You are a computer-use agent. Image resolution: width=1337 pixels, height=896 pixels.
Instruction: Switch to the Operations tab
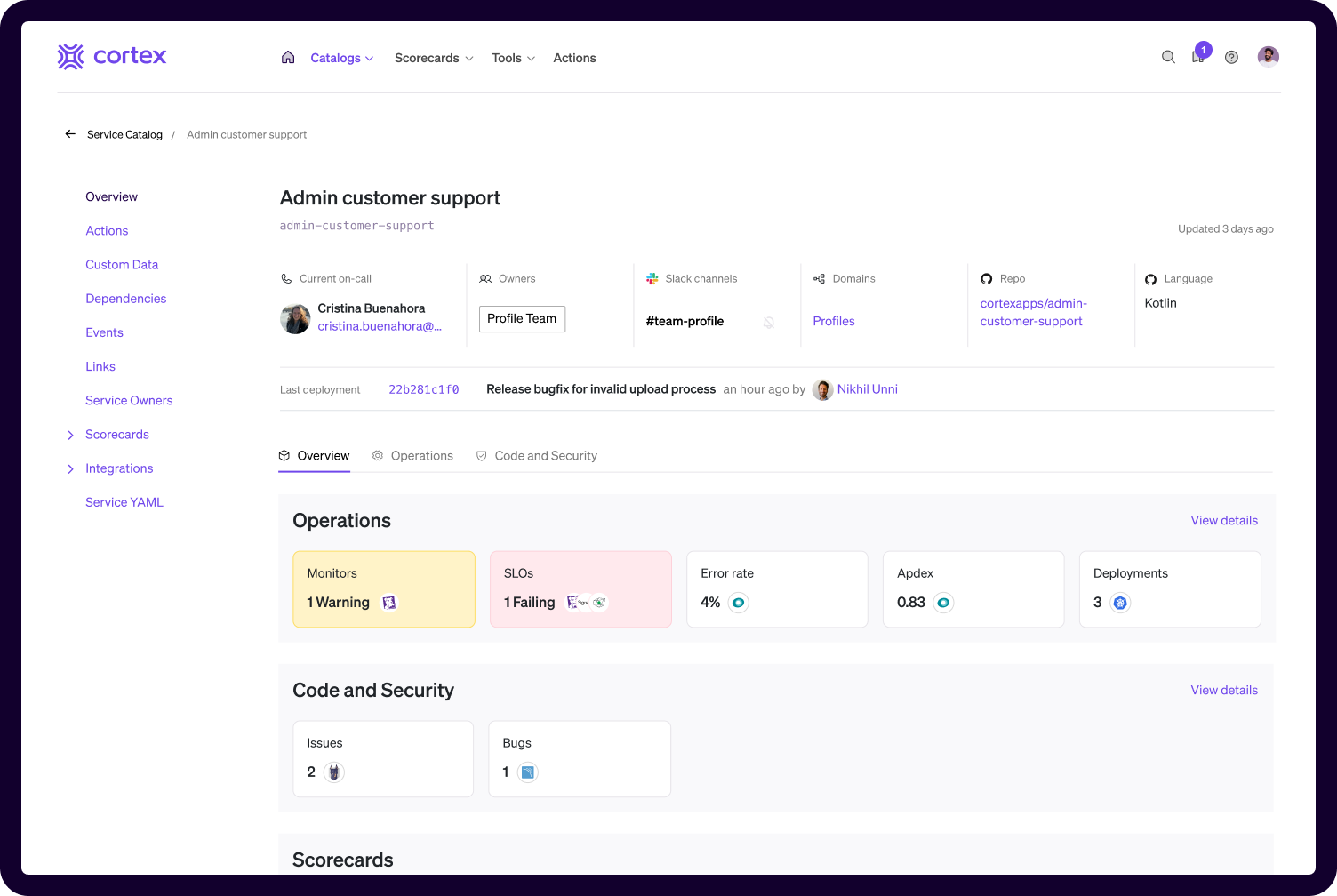(x=412, y=456)
